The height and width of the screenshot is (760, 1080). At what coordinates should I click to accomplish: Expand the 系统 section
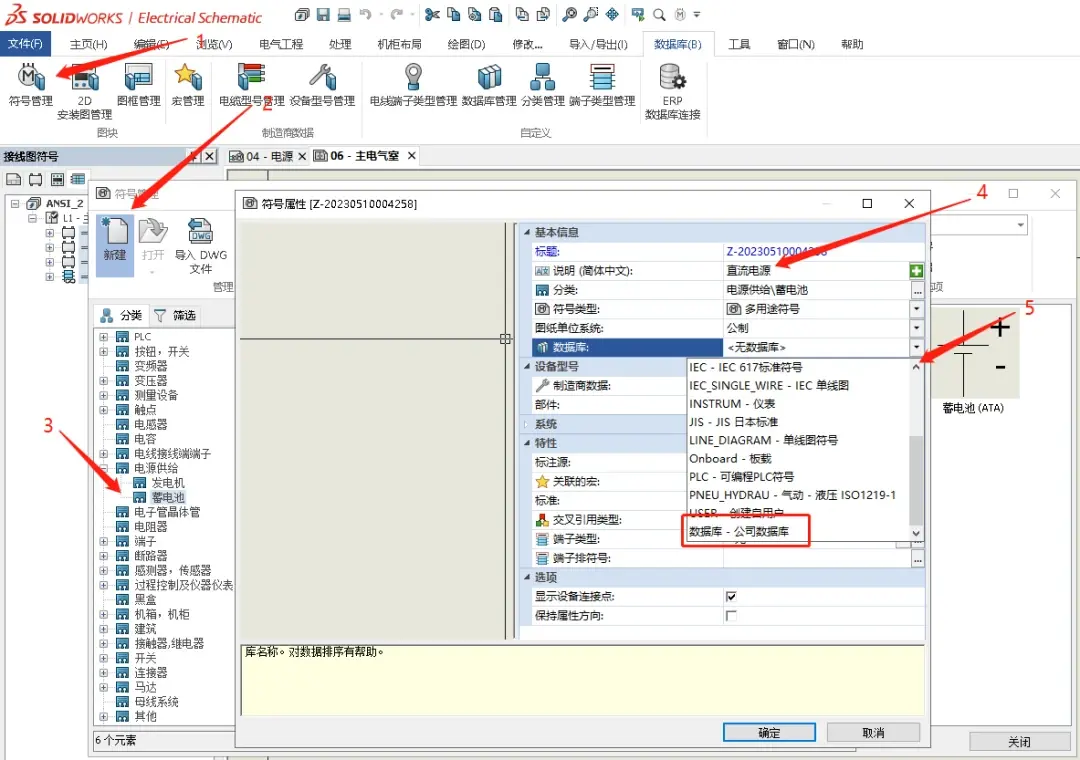point(527,424)
